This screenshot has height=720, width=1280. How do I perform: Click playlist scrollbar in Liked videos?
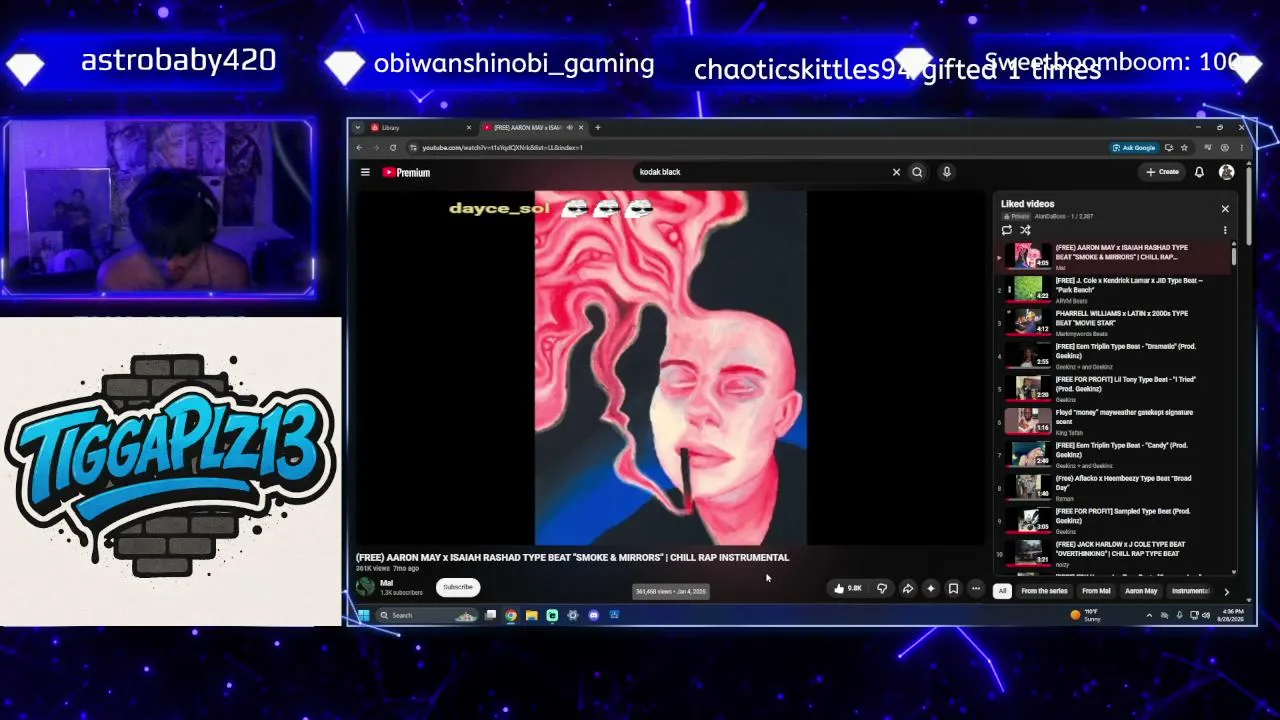pyautogui.click(x=1234, y=255)
